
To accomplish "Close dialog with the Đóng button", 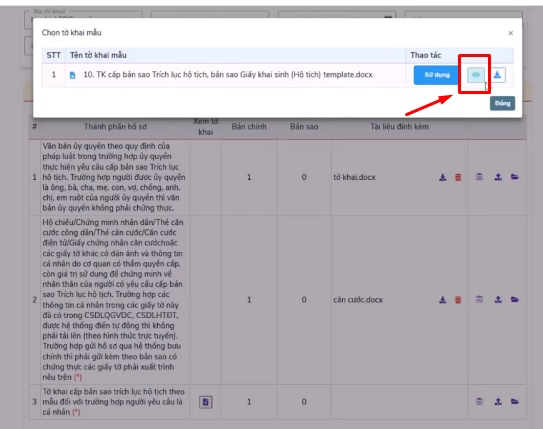I will (x=502, y=103).
